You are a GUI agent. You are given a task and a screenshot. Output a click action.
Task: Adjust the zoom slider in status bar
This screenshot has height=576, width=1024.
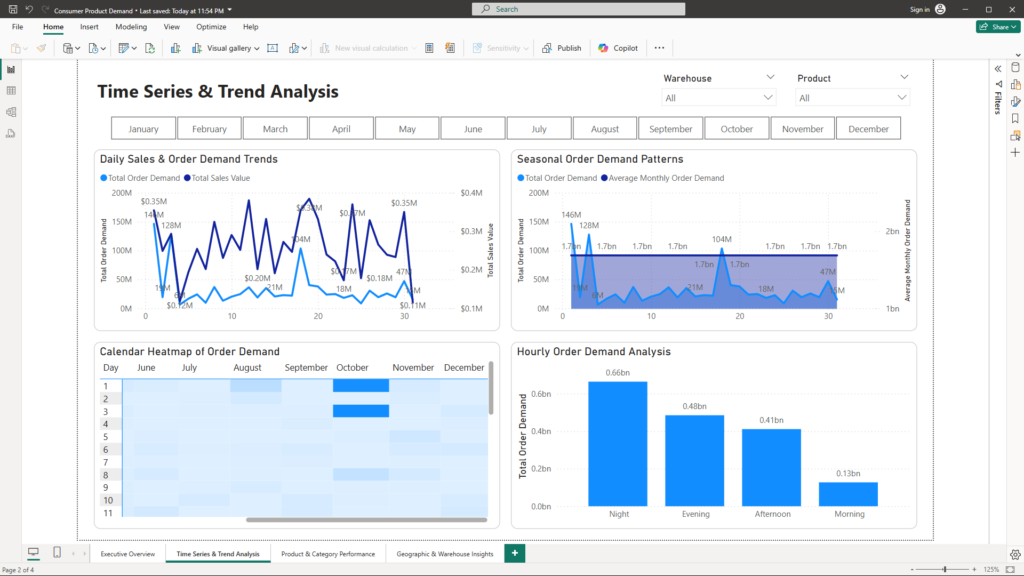(x=945, y=569)
